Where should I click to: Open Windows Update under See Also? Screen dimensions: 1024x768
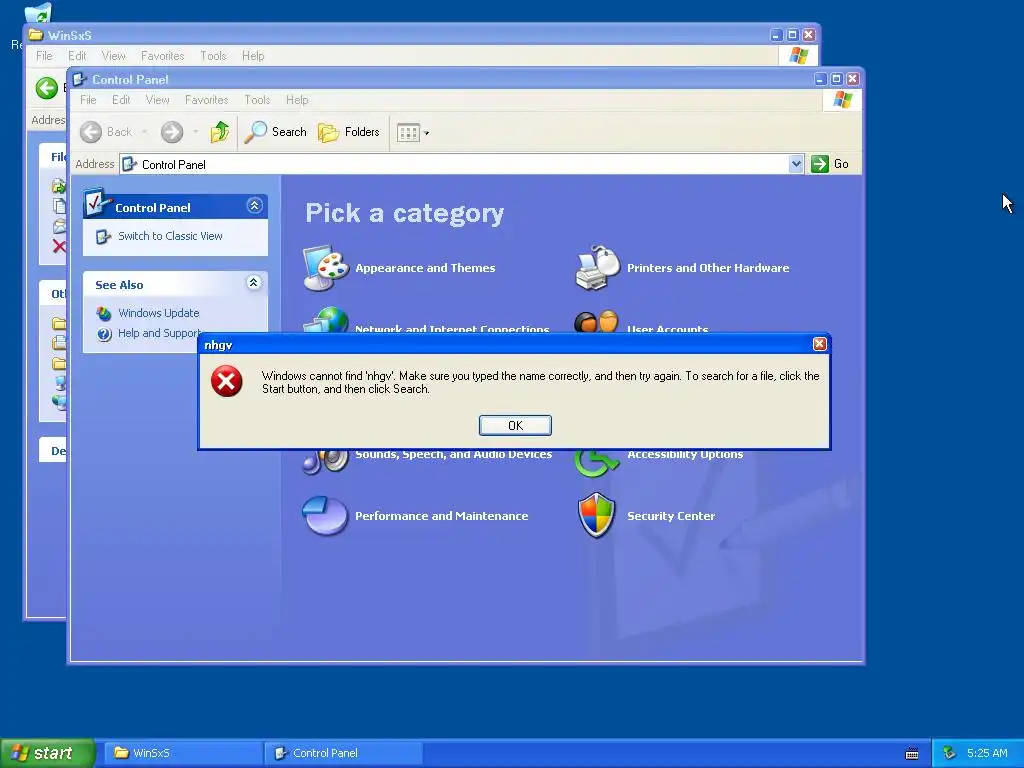point(159,313)
